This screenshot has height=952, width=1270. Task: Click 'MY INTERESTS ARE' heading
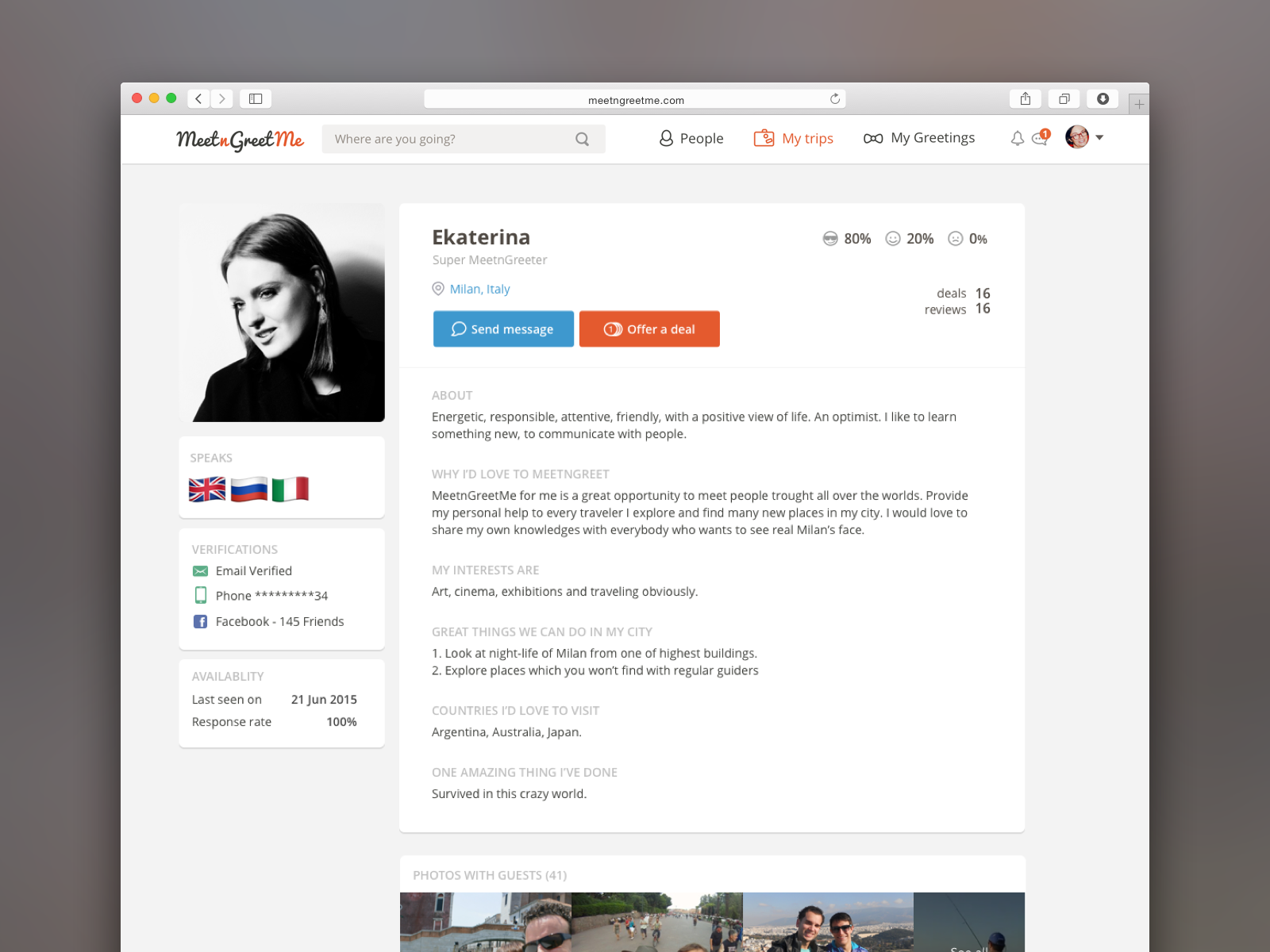tap(485, 570)
